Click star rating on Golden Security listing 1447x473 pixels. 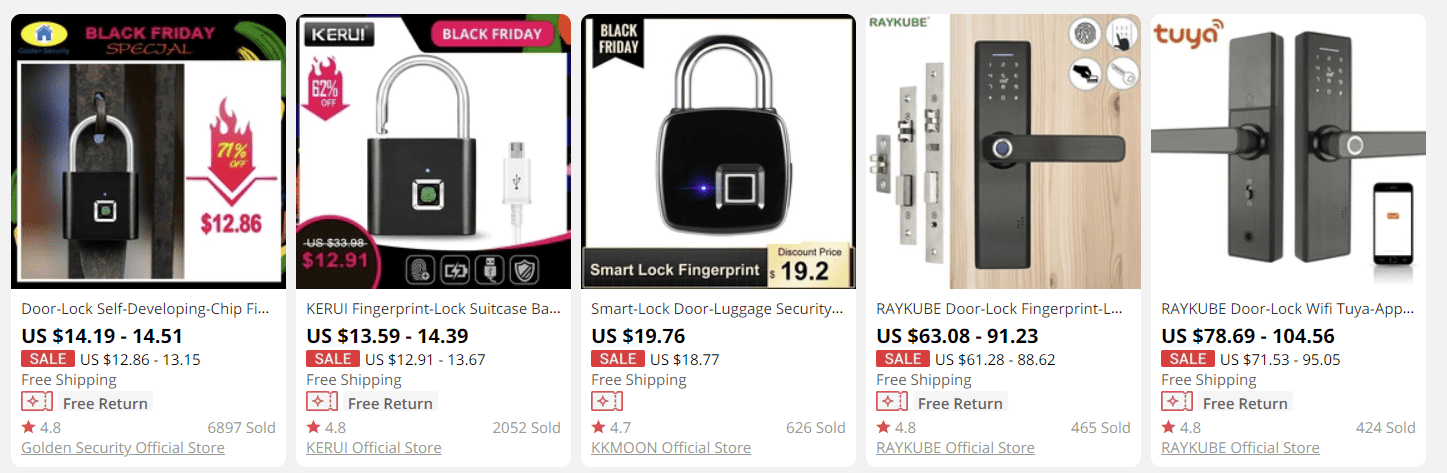[x=41, y=427]
